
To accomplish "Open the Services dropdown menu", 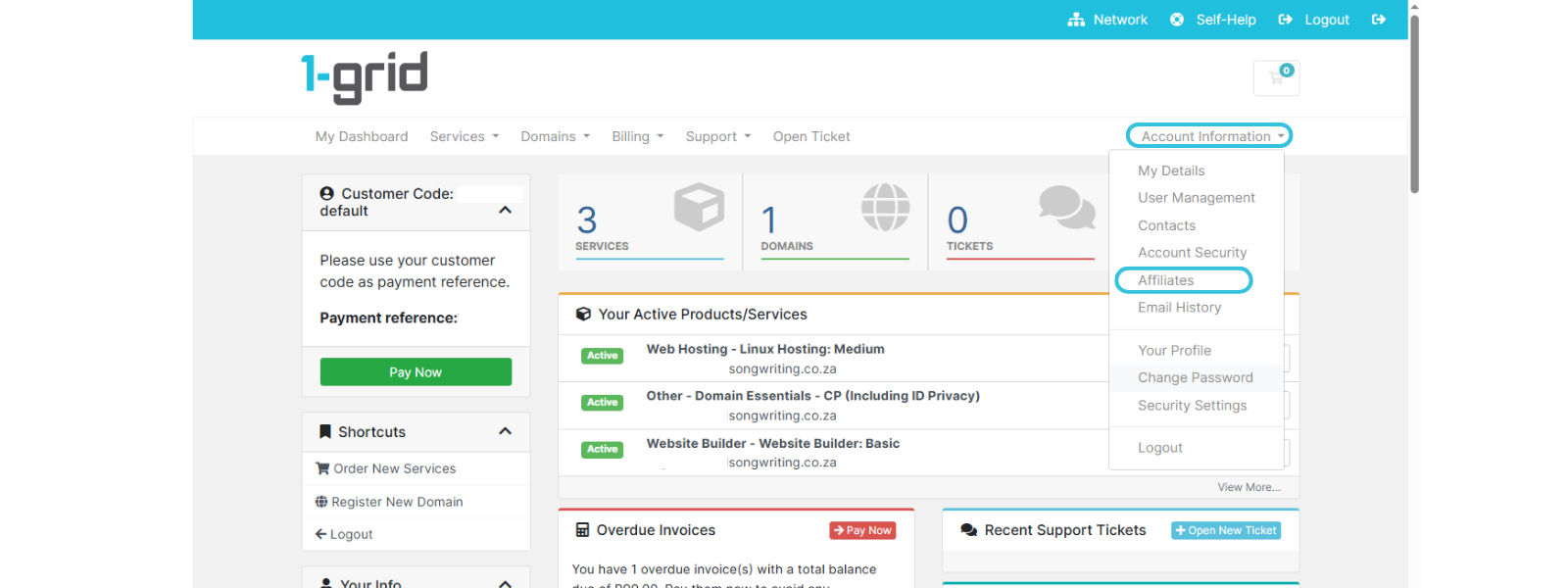I will (465, 137).
